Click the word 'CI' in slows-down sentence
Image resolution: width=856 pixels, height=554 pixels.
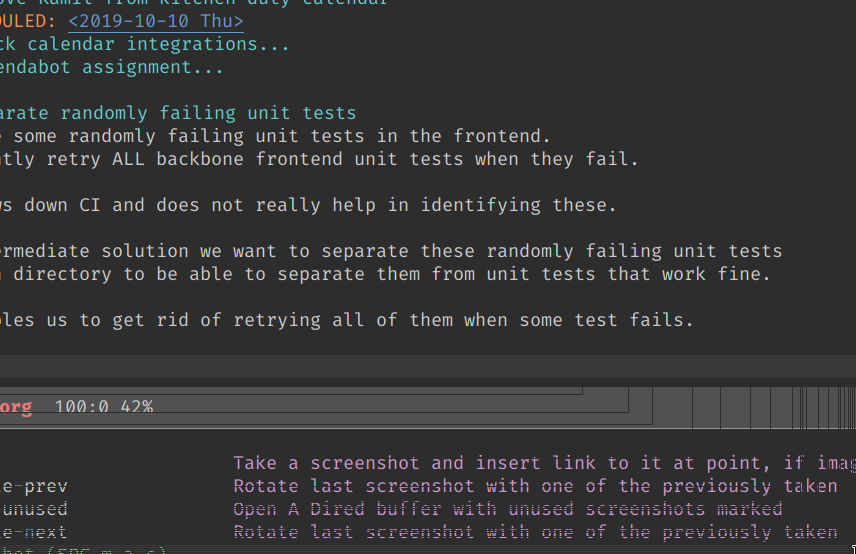point(89,205)
